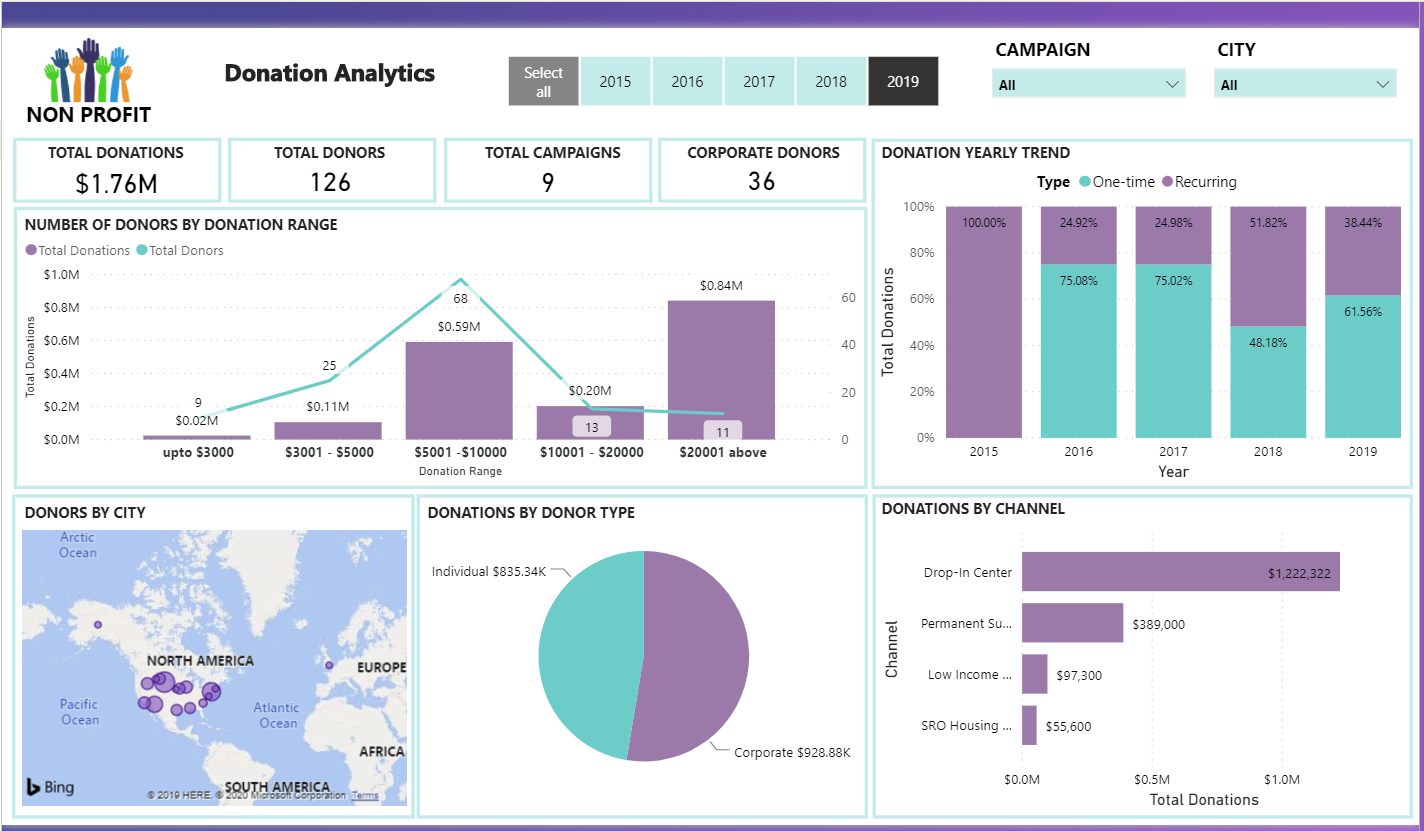Select the upto $3000 bar
The height and width of the screenshot is (831, 1424).
point(197,437)
